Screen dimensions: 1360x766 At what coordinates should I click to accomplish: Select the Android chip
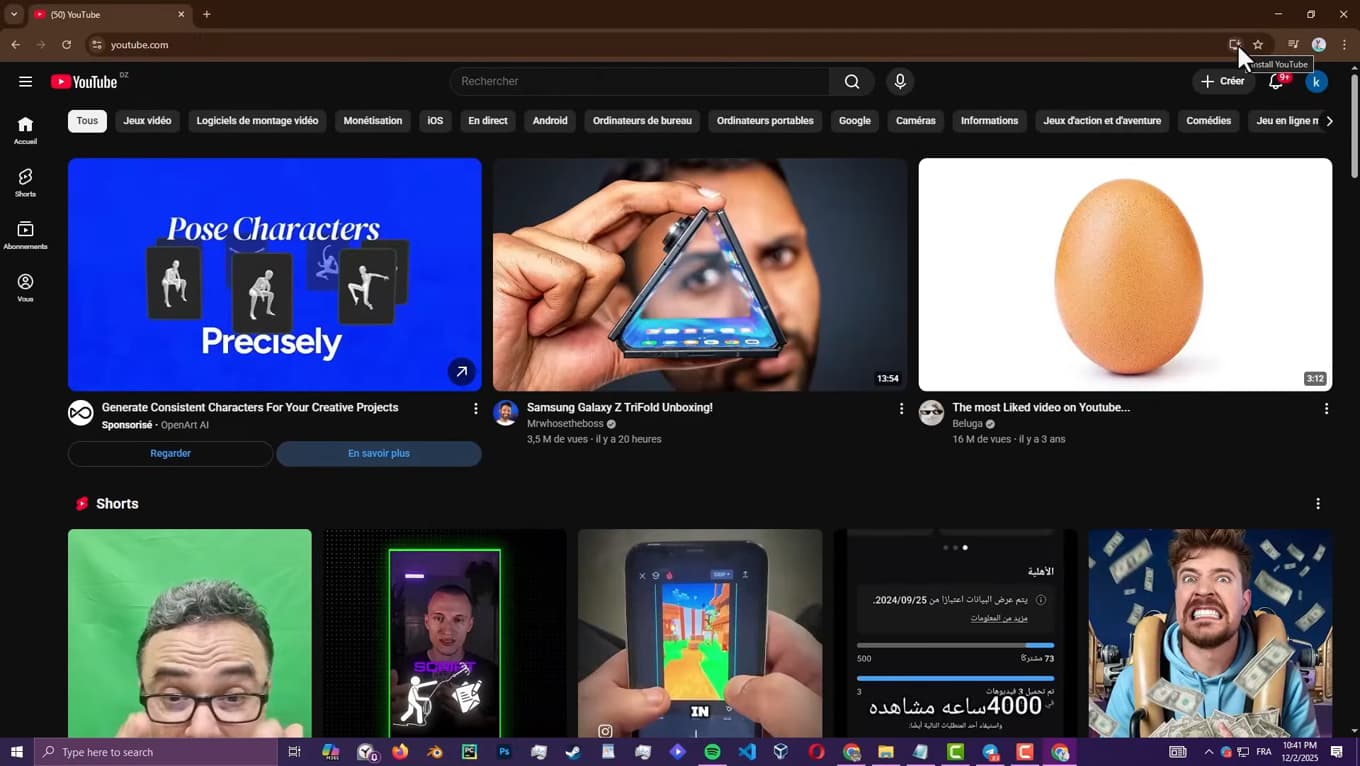click(x=550, y=121)
